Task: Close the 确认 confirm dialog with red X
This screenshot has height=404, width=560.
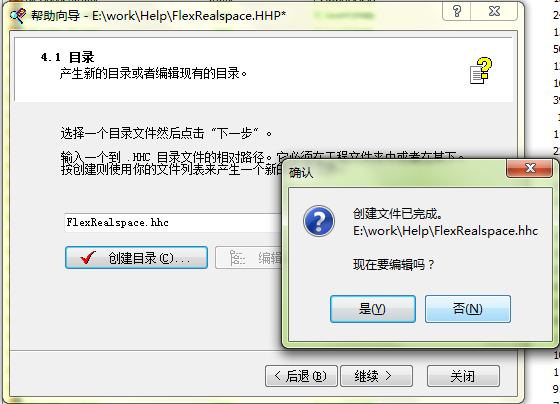Action: 530,168
